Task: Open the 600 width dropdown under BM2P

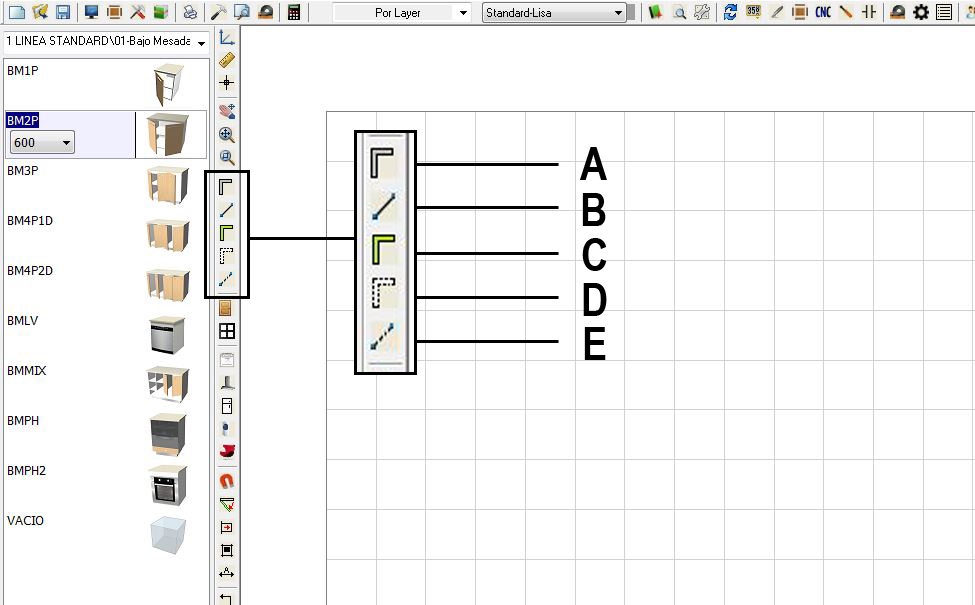Action: 42,142
